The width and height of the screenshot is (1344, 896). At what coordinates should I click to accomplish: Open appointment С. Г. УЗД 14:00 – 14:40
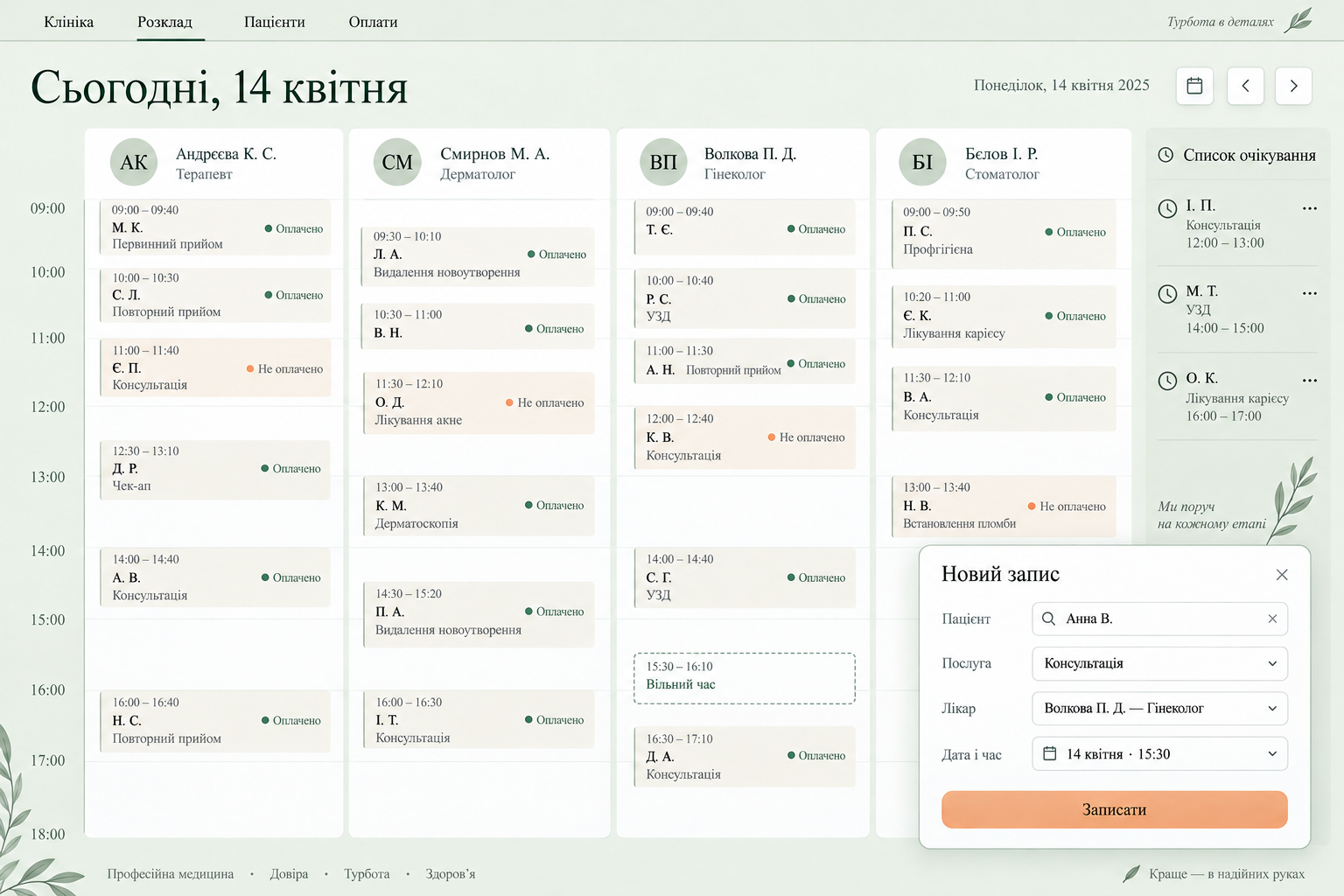744,577
